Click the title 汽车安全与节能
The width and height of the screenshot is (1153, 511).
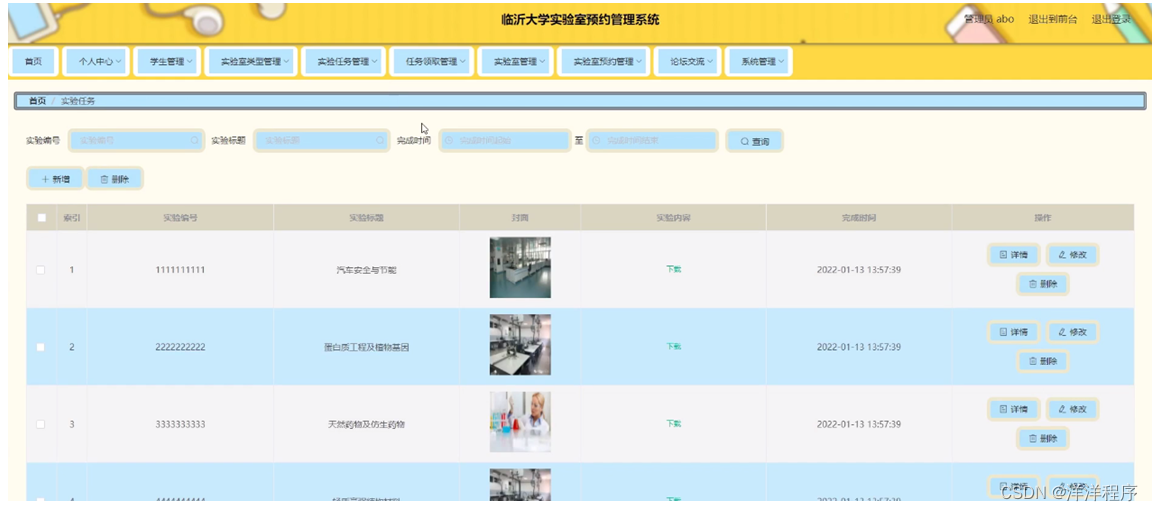tap(366, 270)
